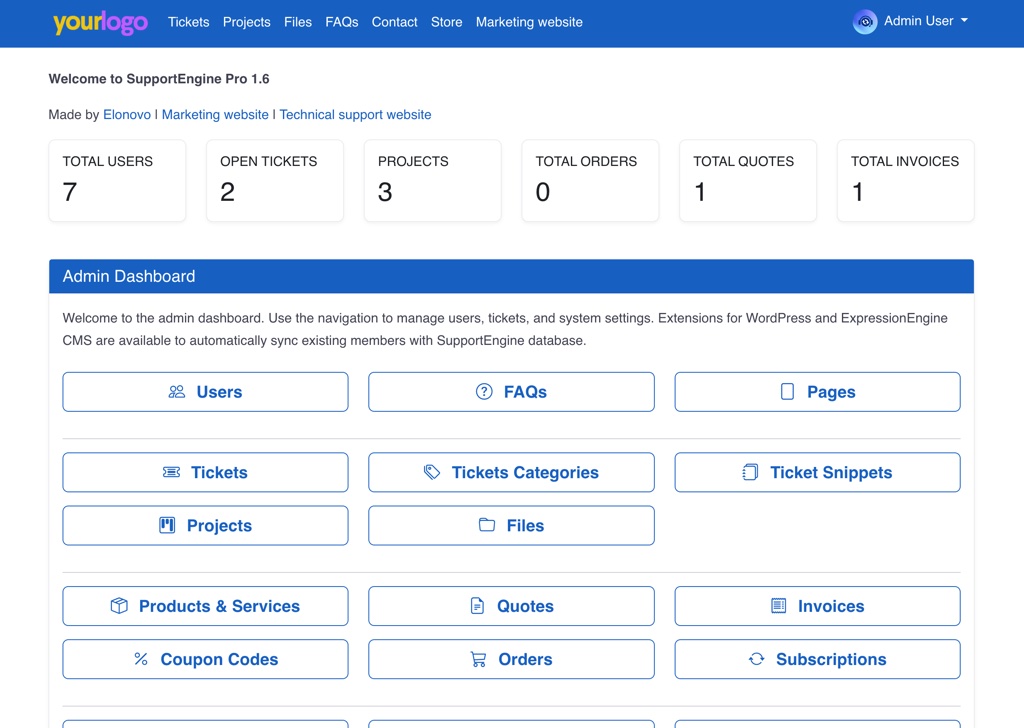Click the tag icon on Tickets Categories
1024x728 pixels.
tap(432, 472)
